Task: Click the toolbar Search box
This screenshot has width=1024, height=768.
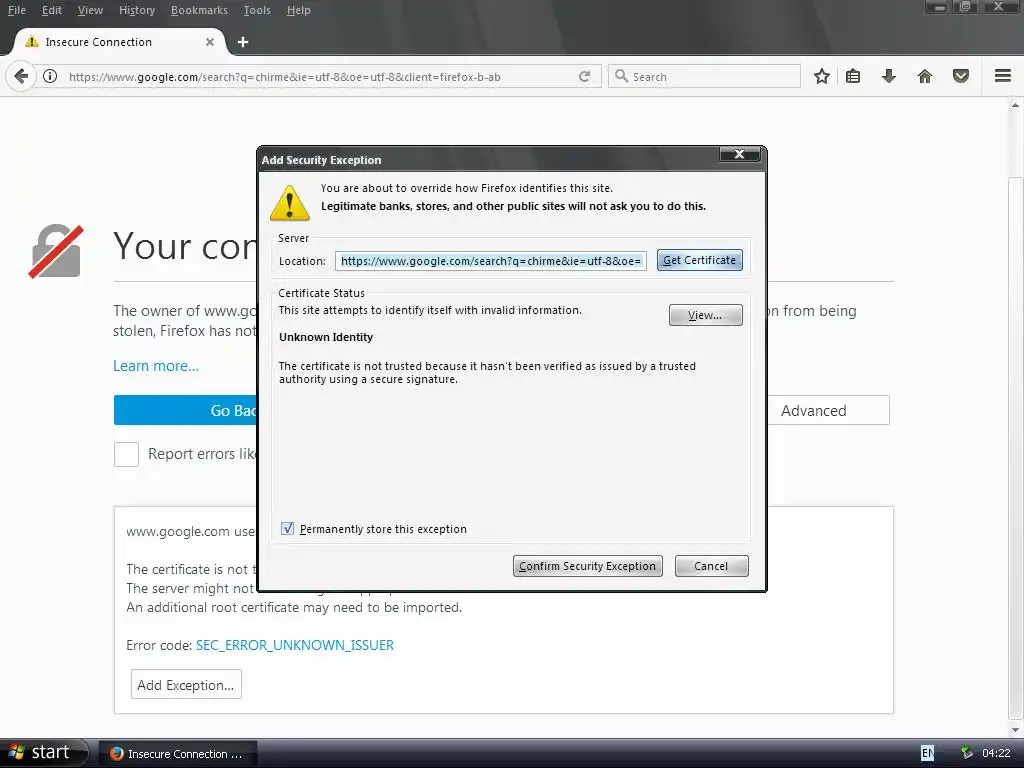Action: (705, 76)
